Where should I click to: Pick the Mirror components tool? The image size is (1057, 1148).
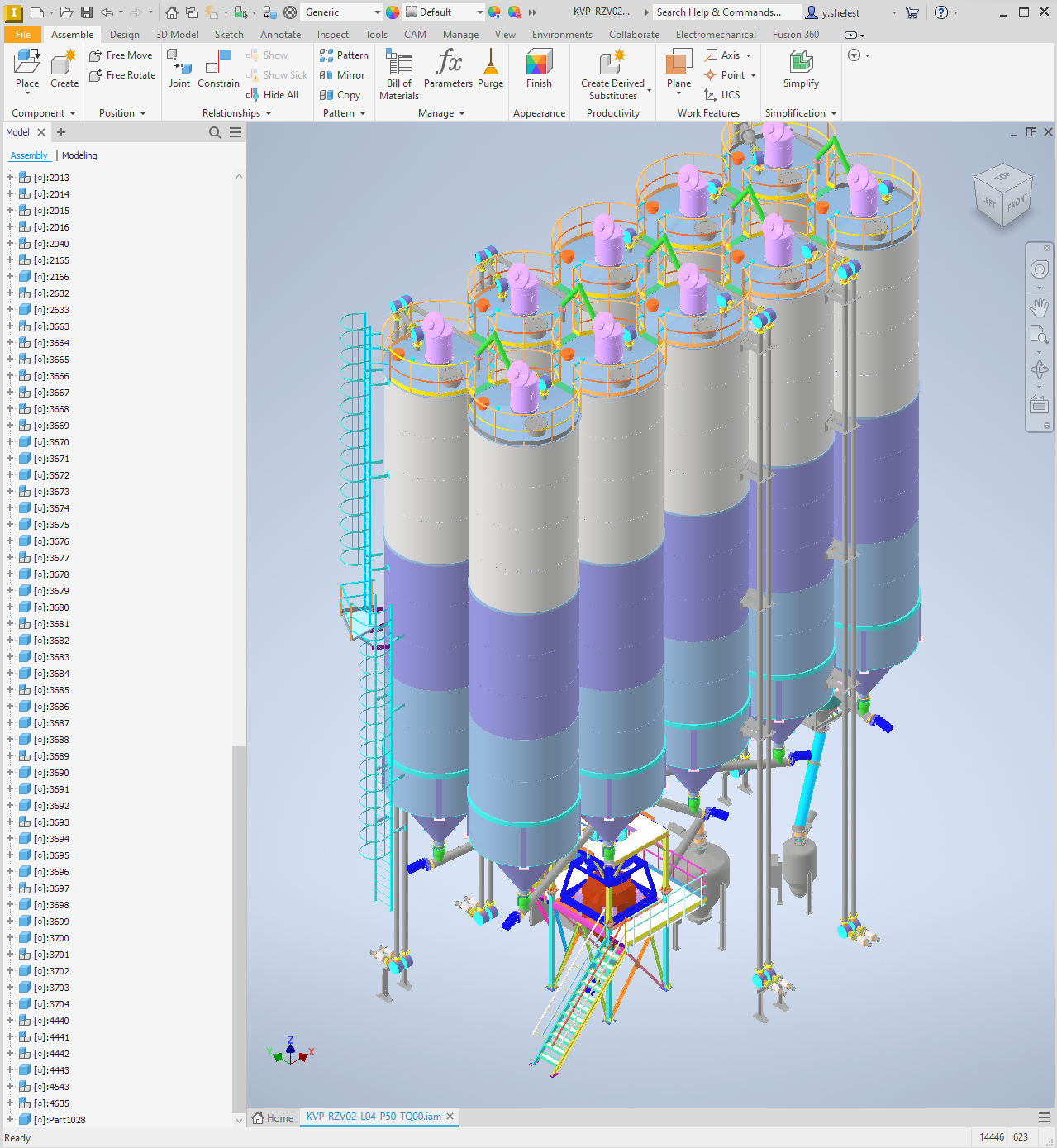coord(342,74)
